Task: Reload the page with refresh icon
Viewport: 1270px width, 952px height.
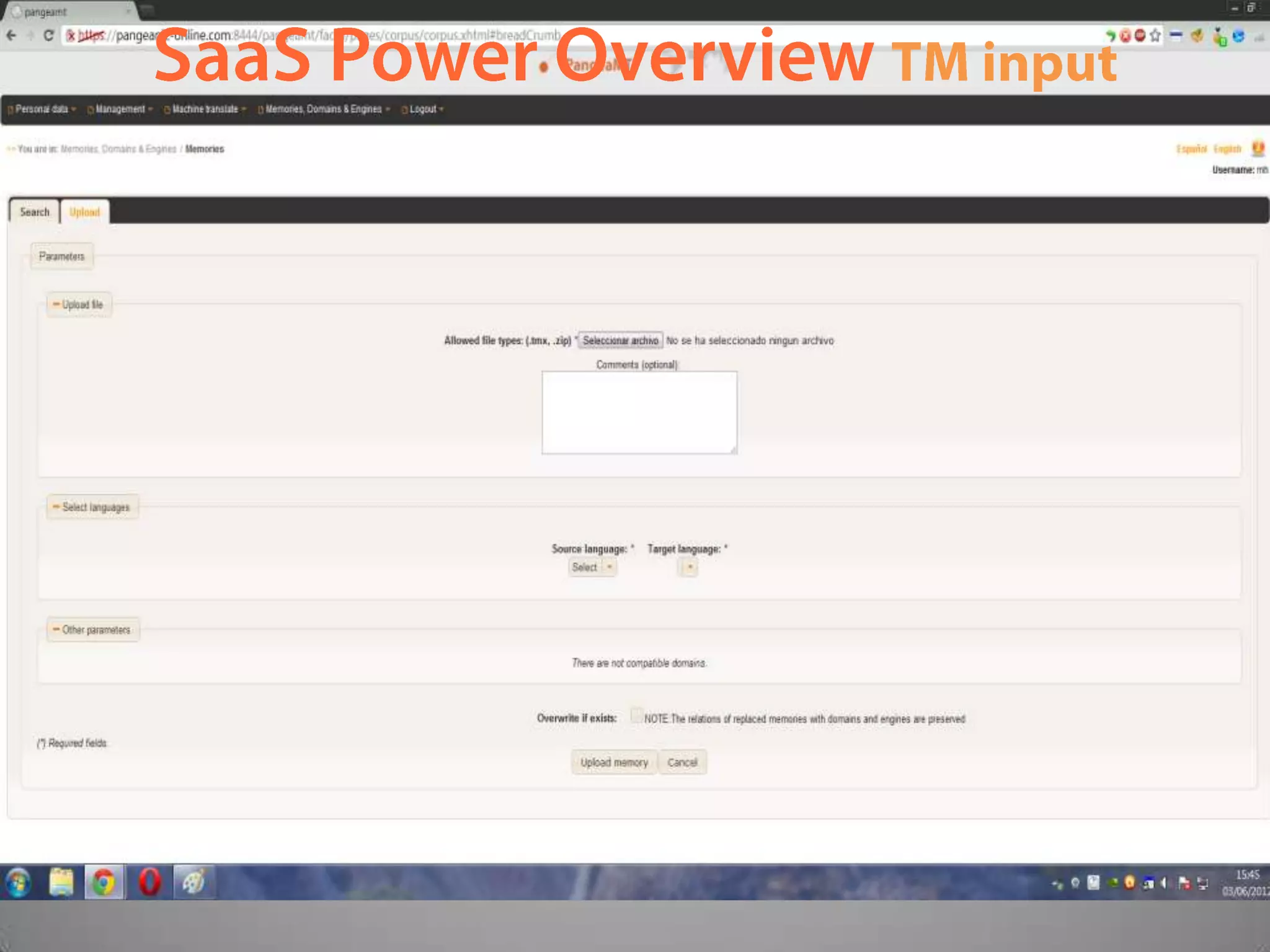Action: (49, 35)
